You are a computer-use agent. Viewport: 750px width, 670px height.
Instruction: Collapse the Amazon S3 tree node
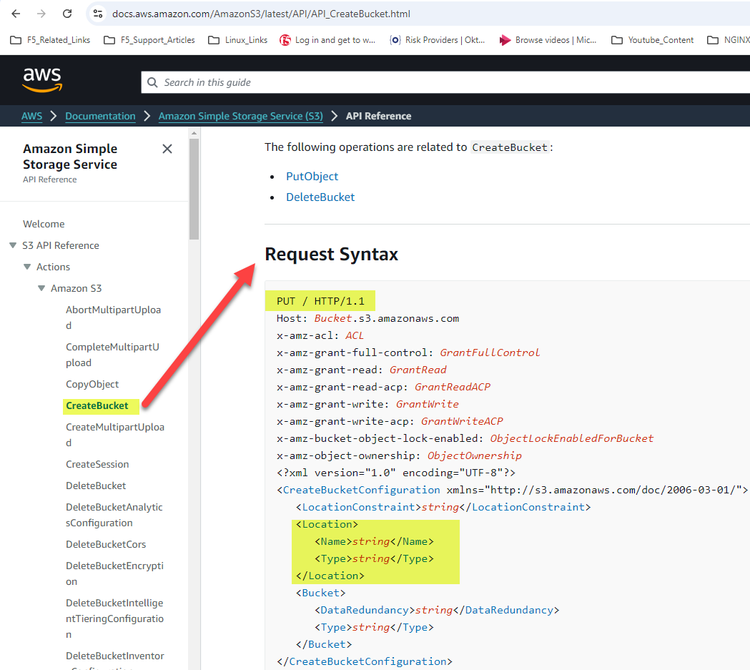(x=41, y=288)
